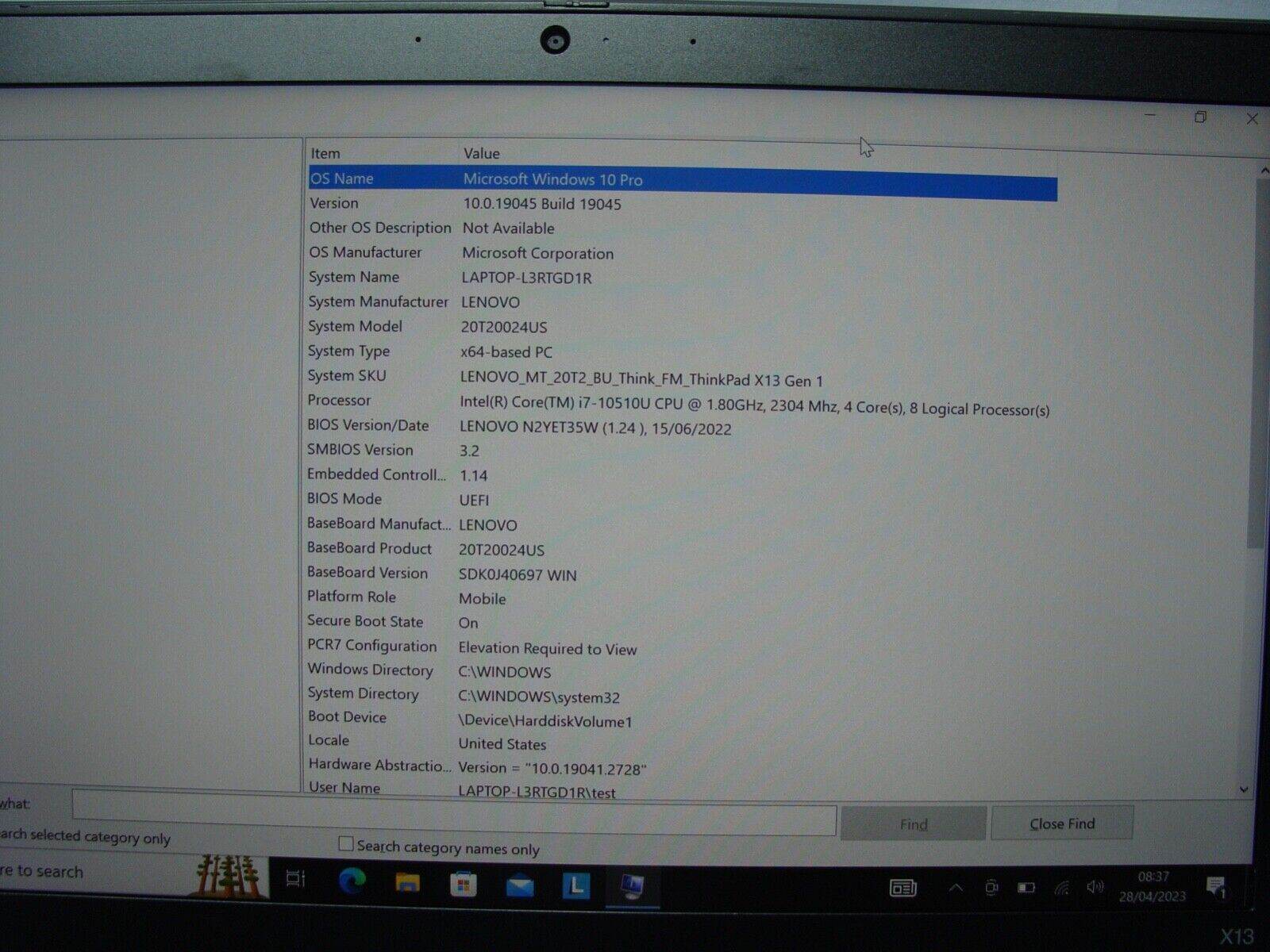Select the active System Information taskbar icon
This screenshot has width=1270, height=952.
631,883
